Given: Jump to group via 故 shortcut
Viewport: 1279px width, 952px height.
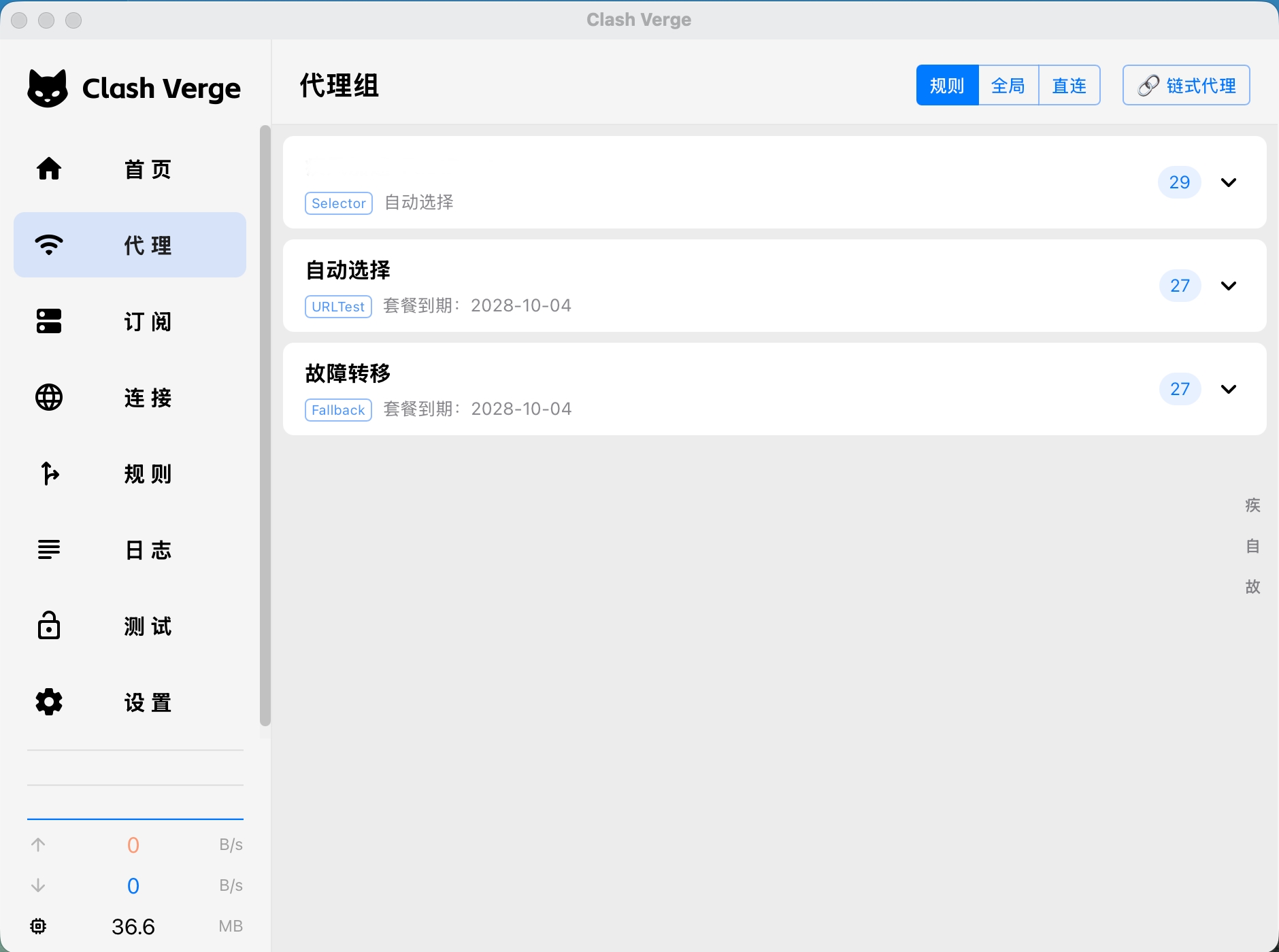Looking at the screenshot, I should [1252, 587].
